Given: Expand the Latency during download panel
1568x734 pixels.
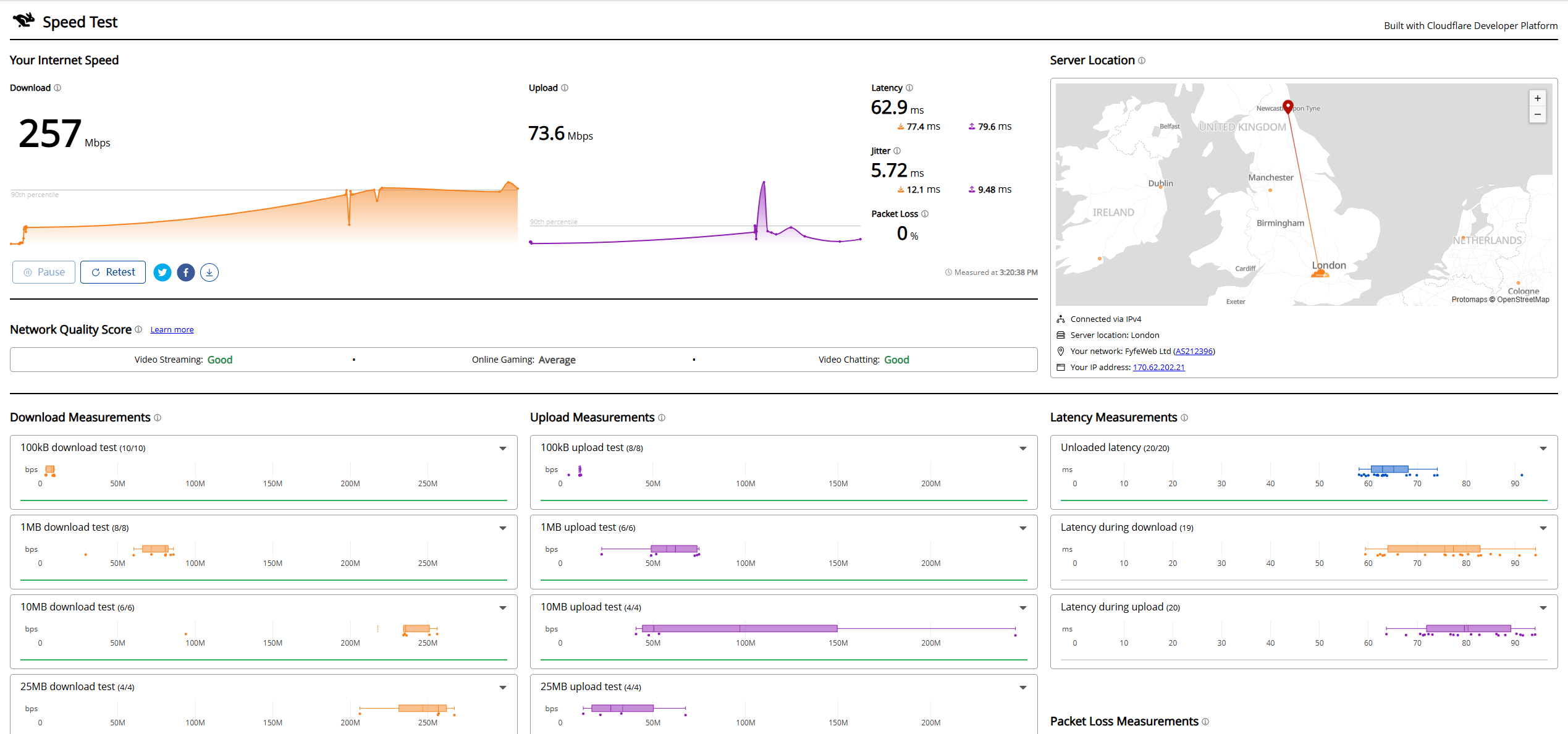Looking at the screenshot, I should coord(1543,528).
